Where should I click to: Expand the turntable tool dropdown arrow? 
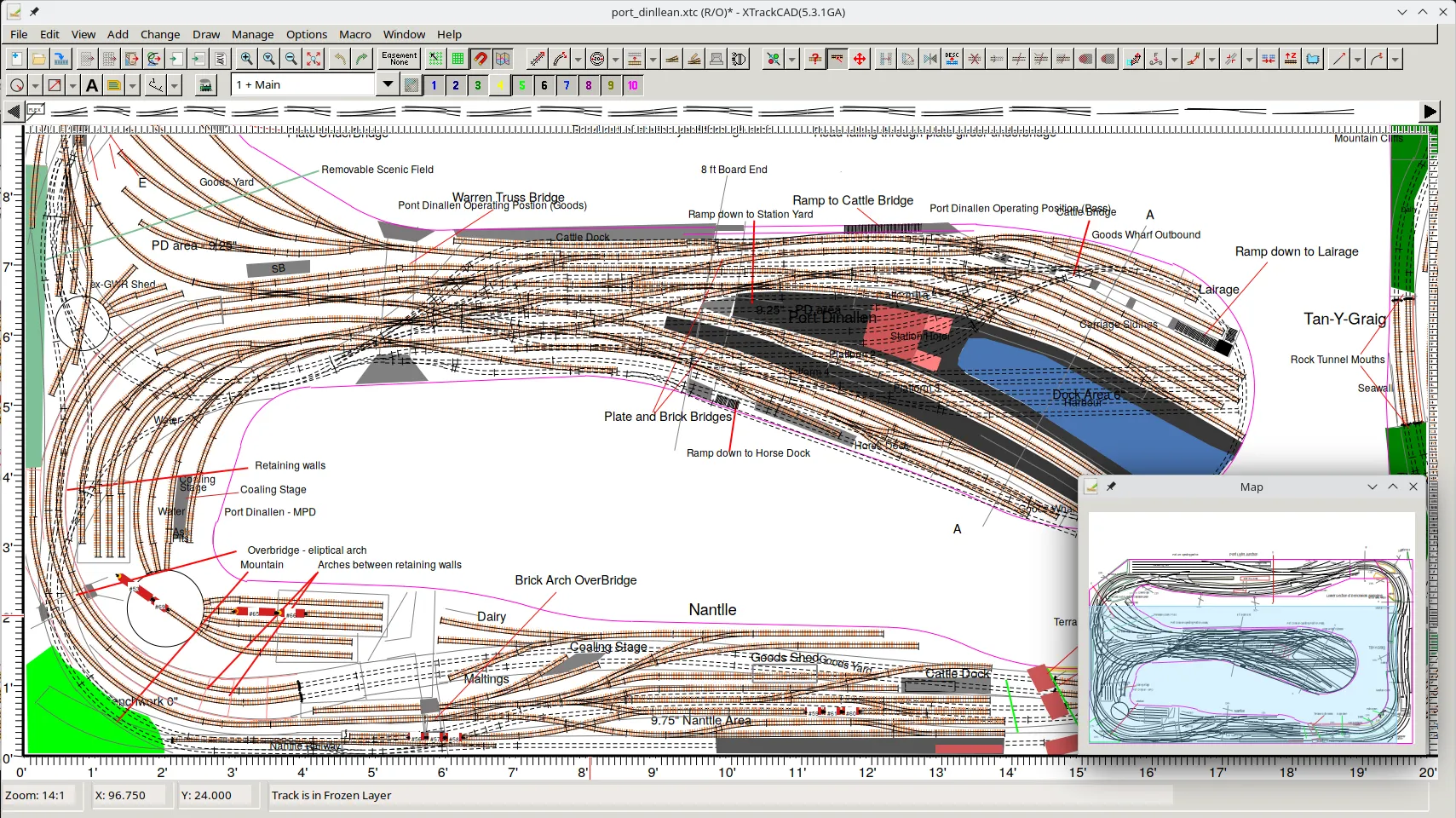click(615, 59)
